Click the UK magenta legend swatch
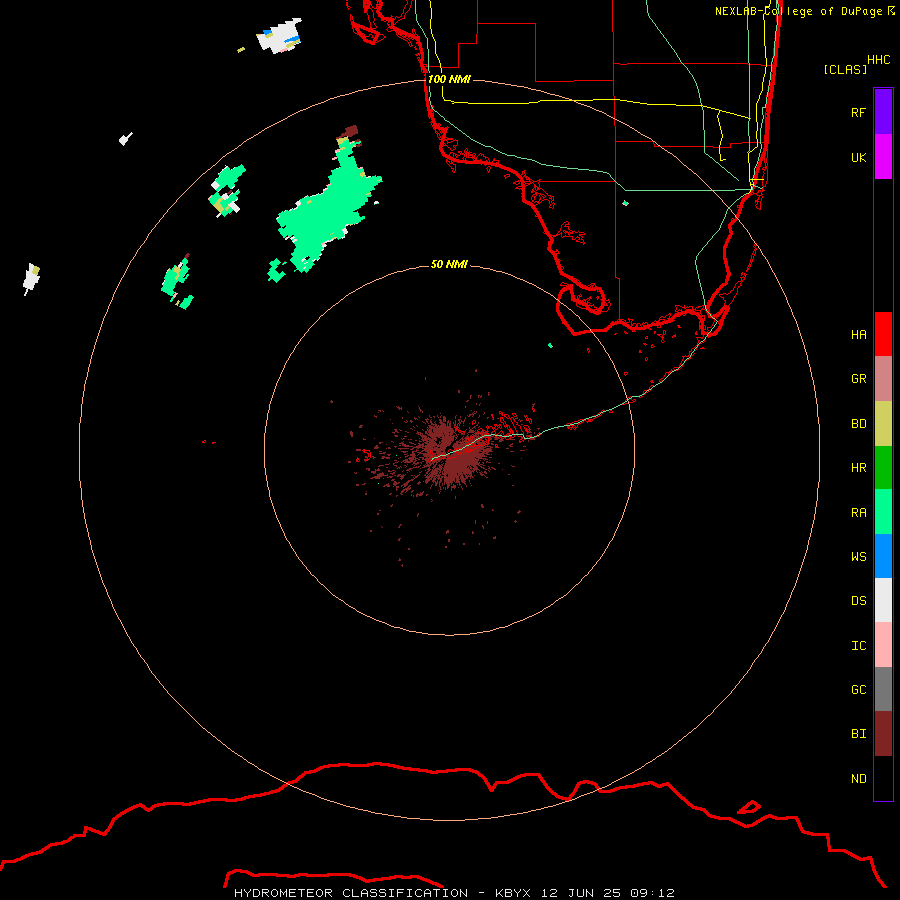The image size is (900, 900). 883,157
